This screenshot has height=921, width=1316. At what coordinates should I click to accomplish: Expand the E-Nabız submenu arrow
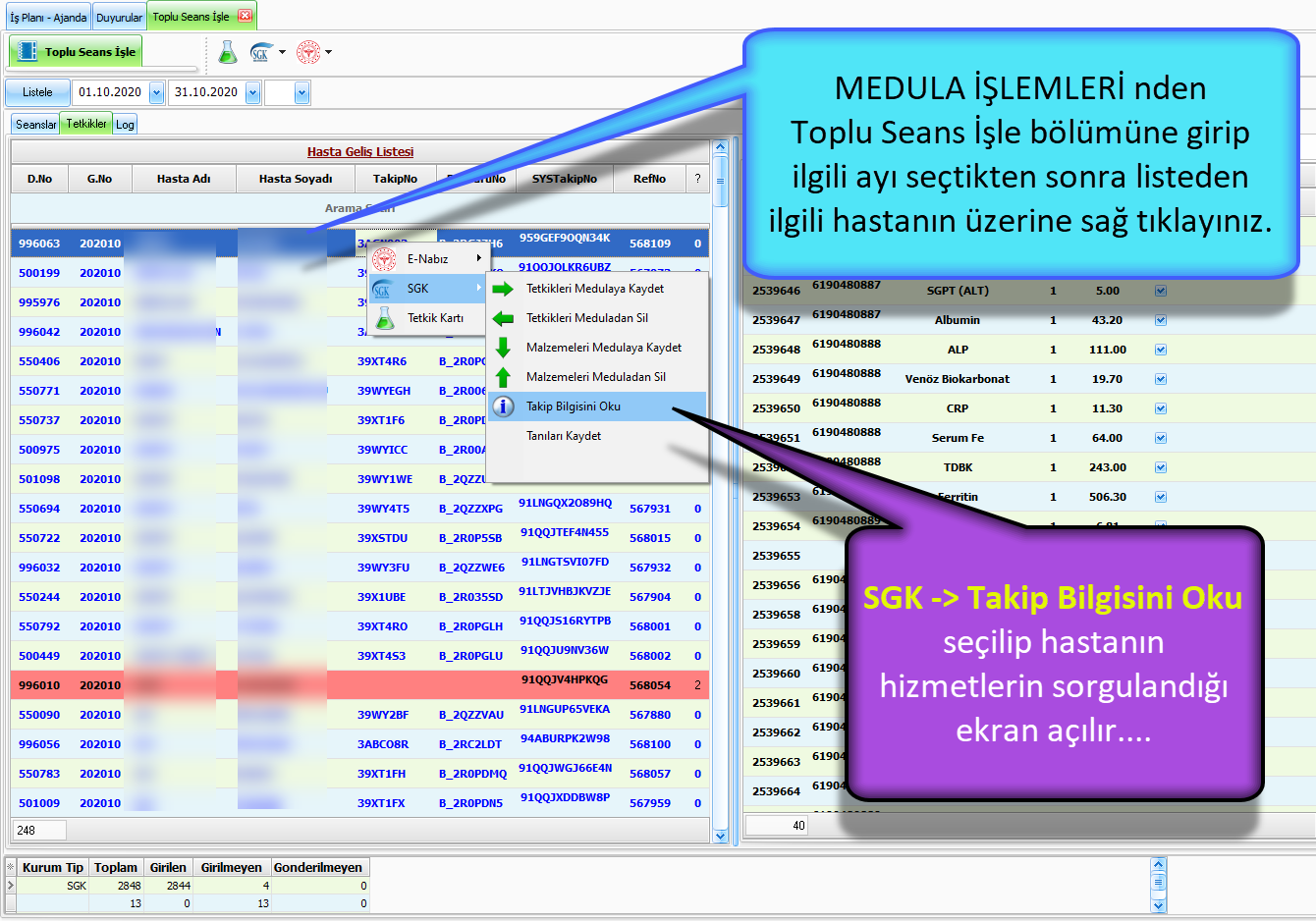click(x=479, y=258)
